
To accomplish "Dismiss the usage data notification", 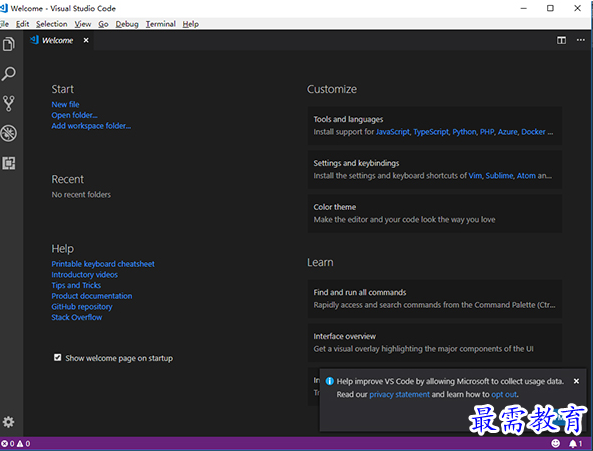I will 576,381.
